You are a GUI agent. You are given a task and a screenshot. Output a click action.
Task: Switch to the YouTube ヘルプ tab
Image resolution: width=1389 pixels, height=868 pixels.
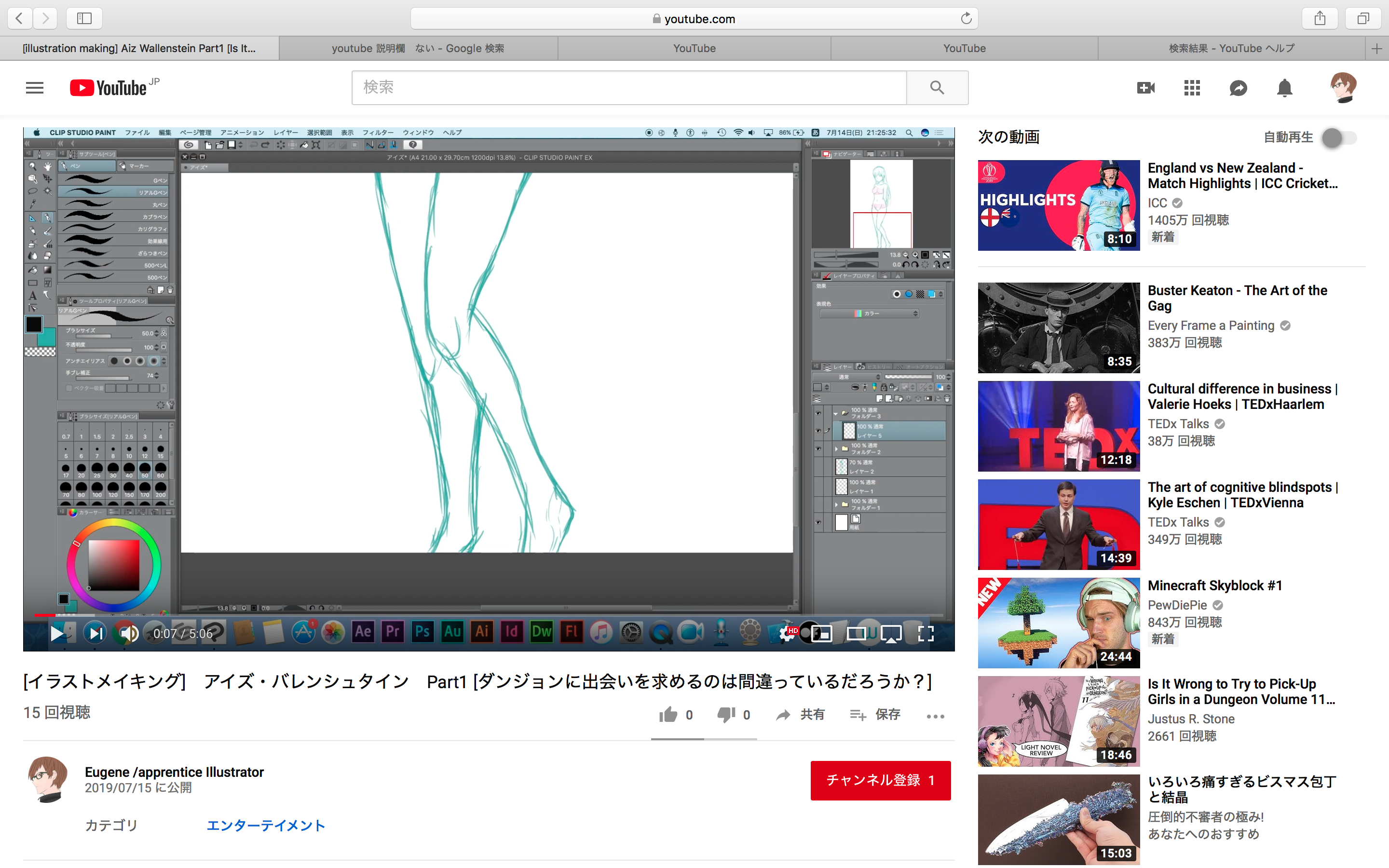1232,49
